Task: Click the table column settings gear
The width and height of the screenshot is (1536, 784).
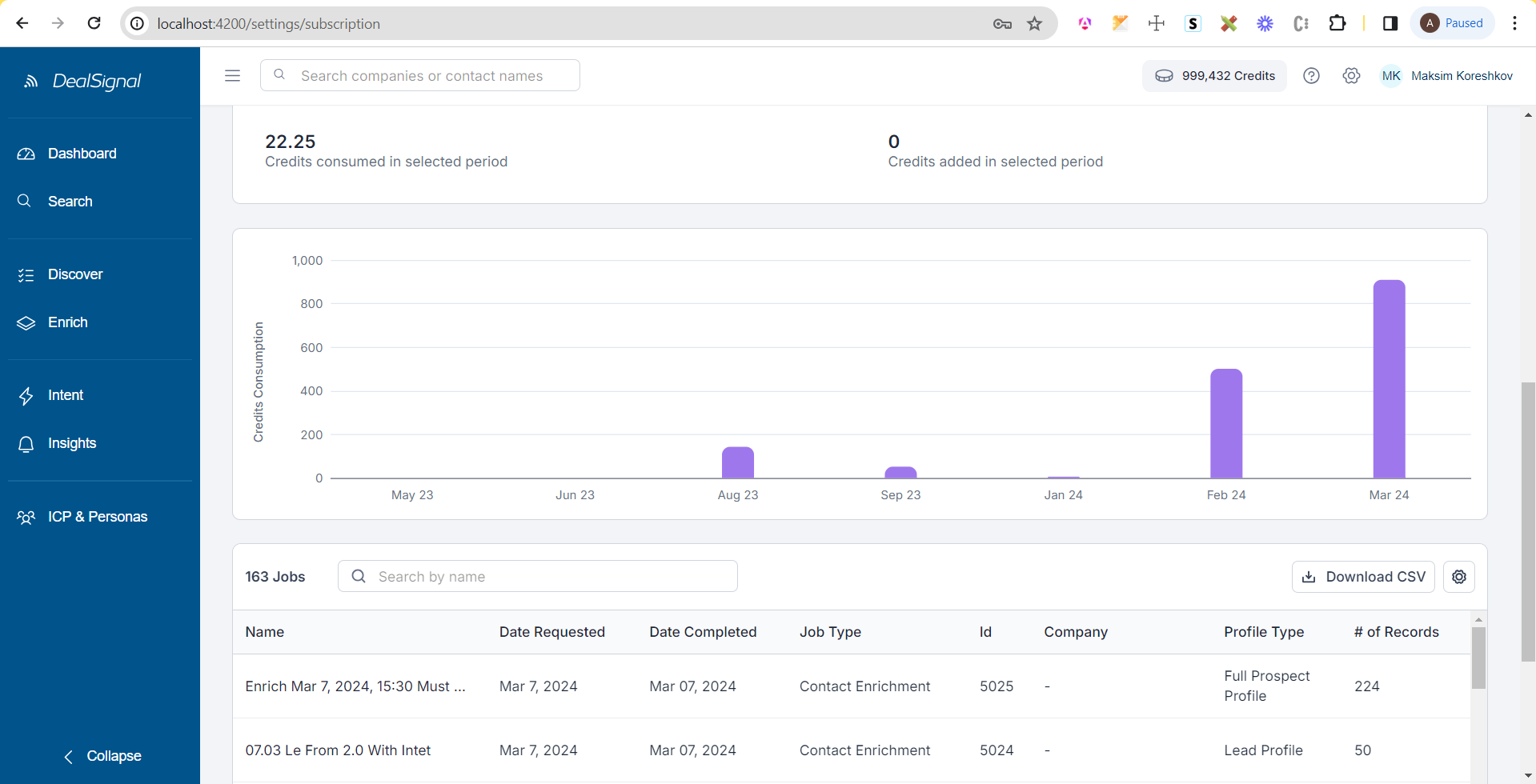Action: pos(1458,577)
